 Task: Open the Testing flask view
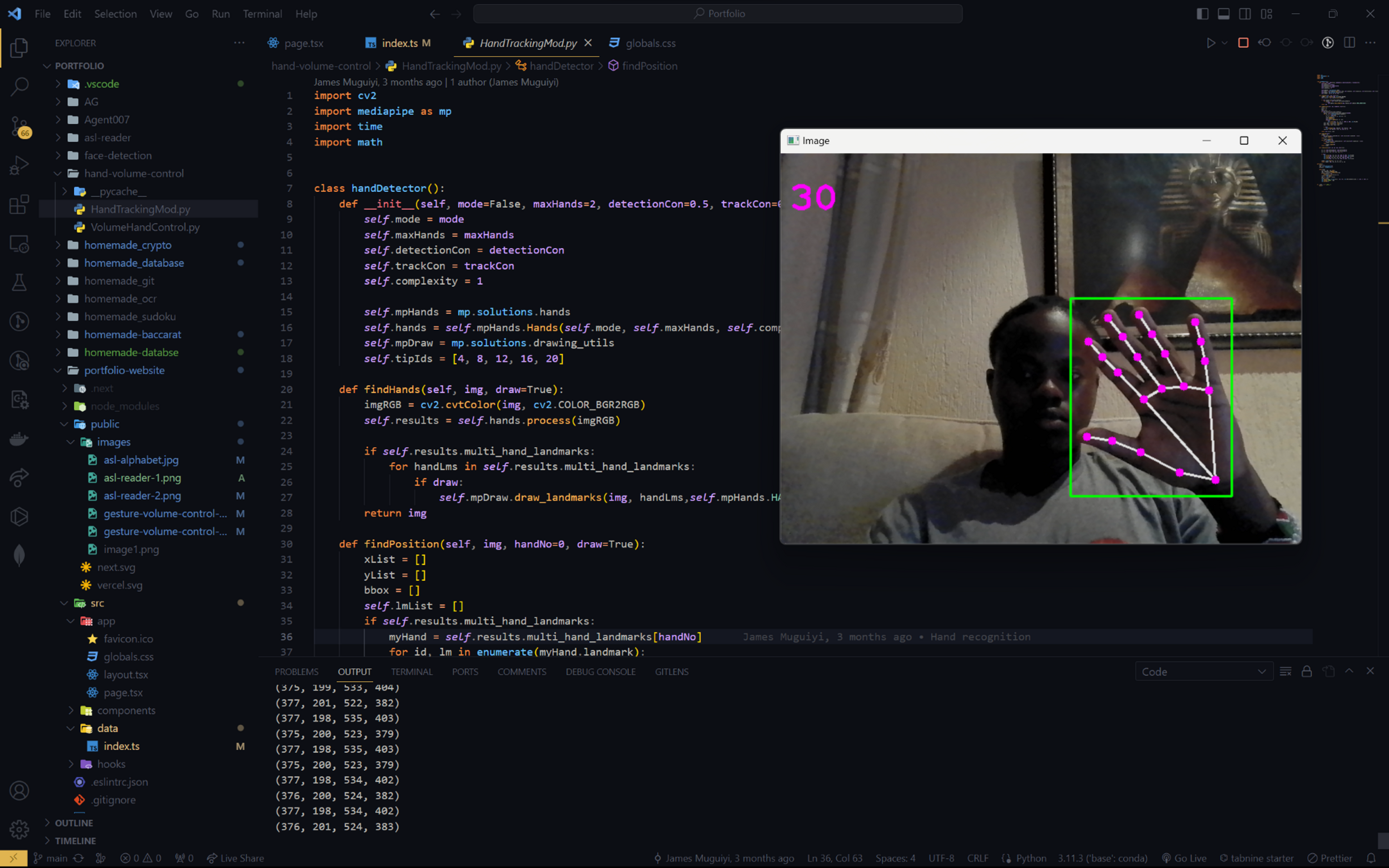19,282
